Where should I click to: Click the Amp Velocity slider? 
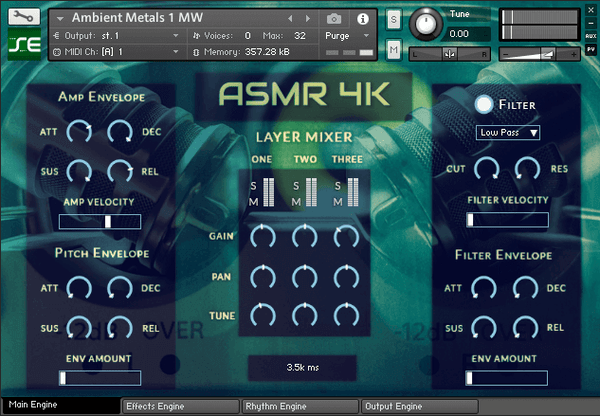coord(100,220)
